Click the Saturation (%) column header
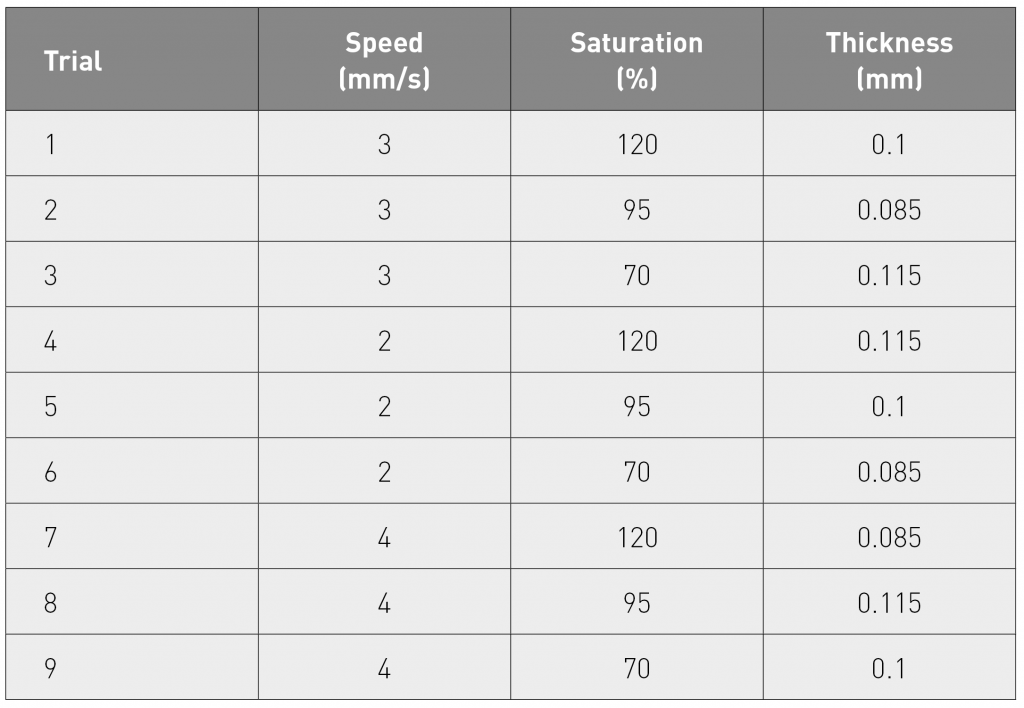The width and height of the screenshot is (1024, 708). pos(637,59)
